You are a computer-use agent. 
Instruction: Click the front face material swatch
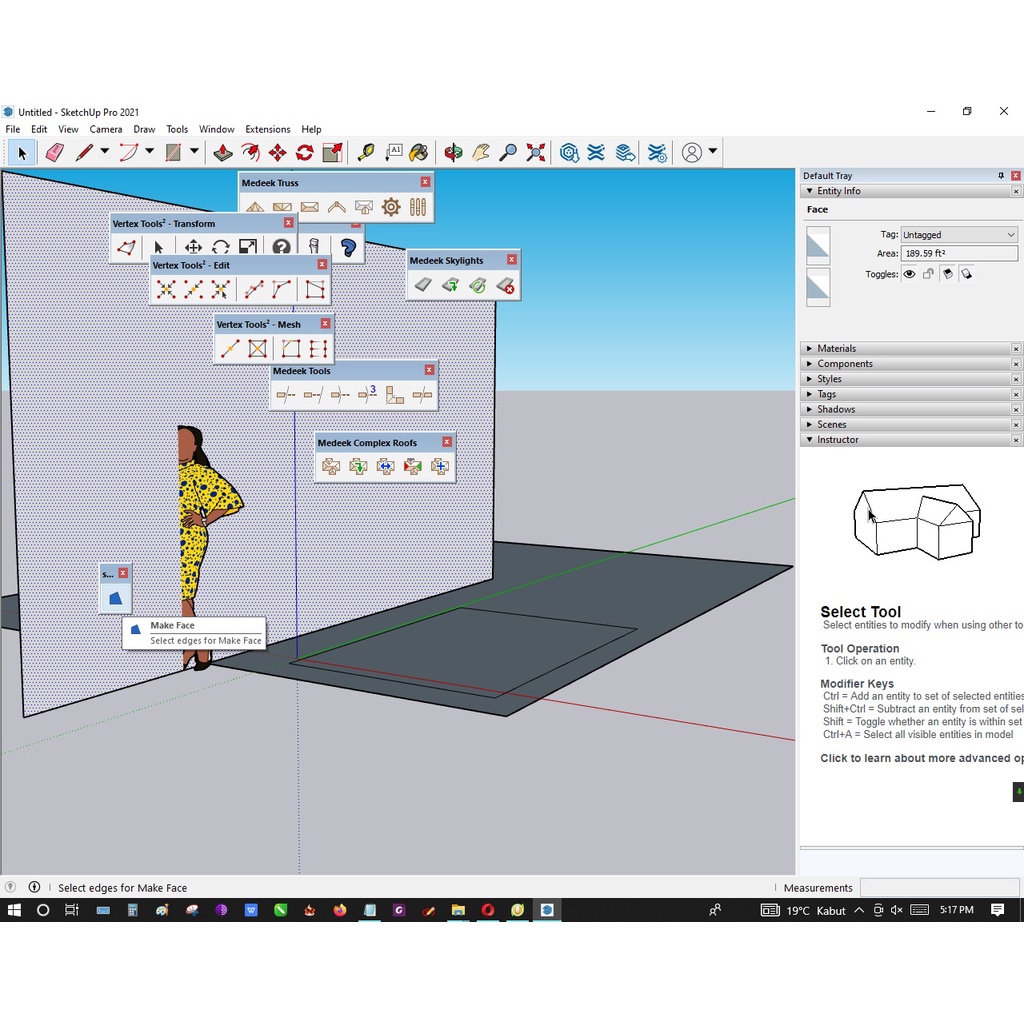[818, 246]
